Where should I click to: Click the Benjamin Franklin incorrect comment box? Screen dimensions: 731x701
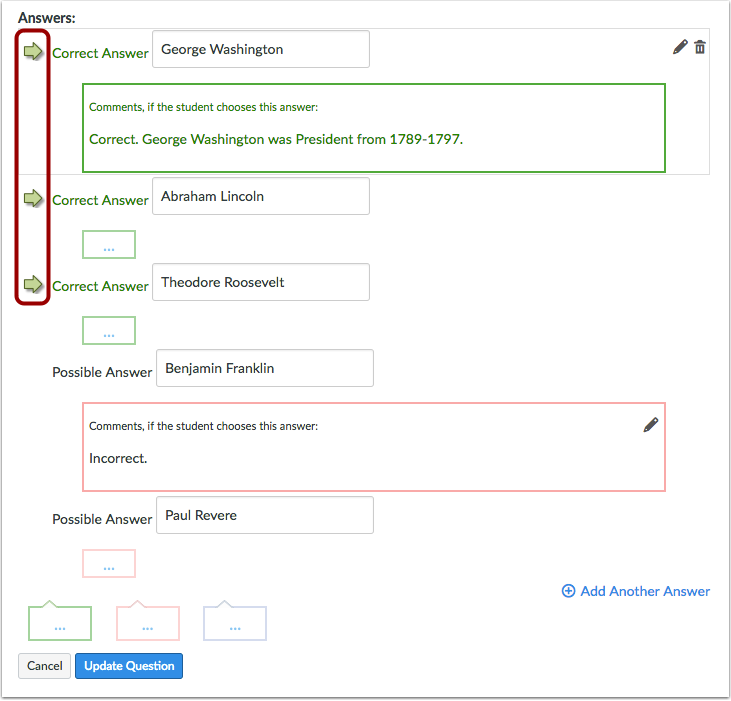[x=374, y=447]
